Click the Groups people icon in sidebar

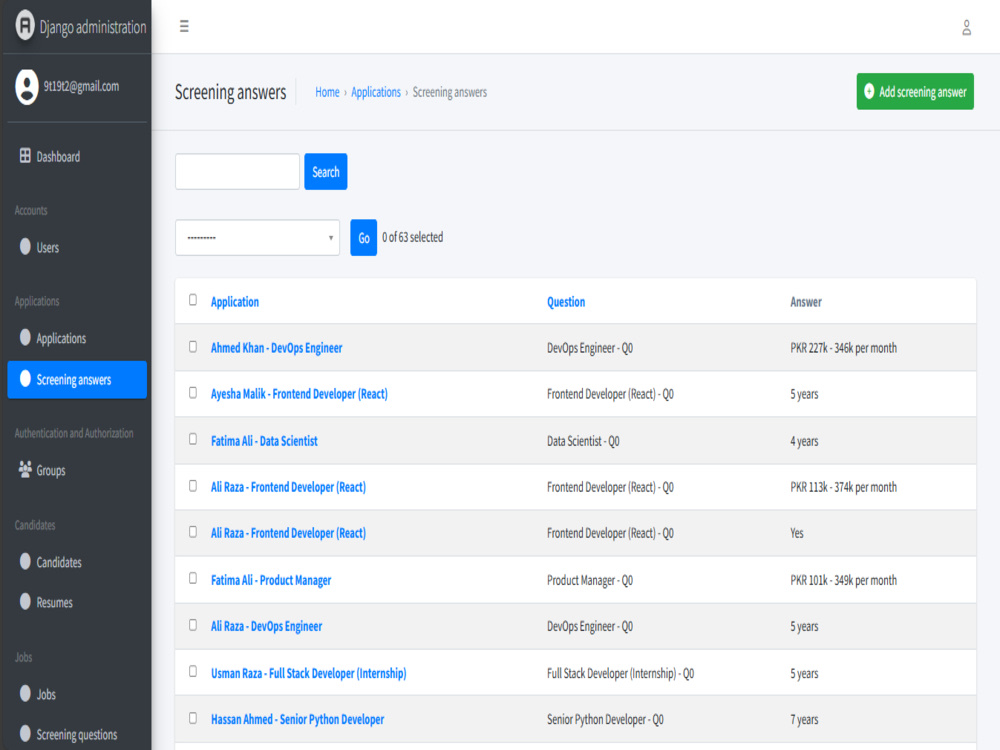click(25, 469)
